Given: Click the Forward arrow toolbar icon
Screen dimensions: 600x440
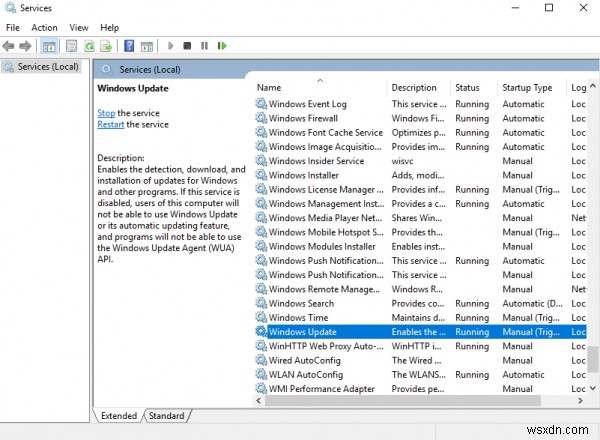Looking at the screenshot, I should (25, 46).
